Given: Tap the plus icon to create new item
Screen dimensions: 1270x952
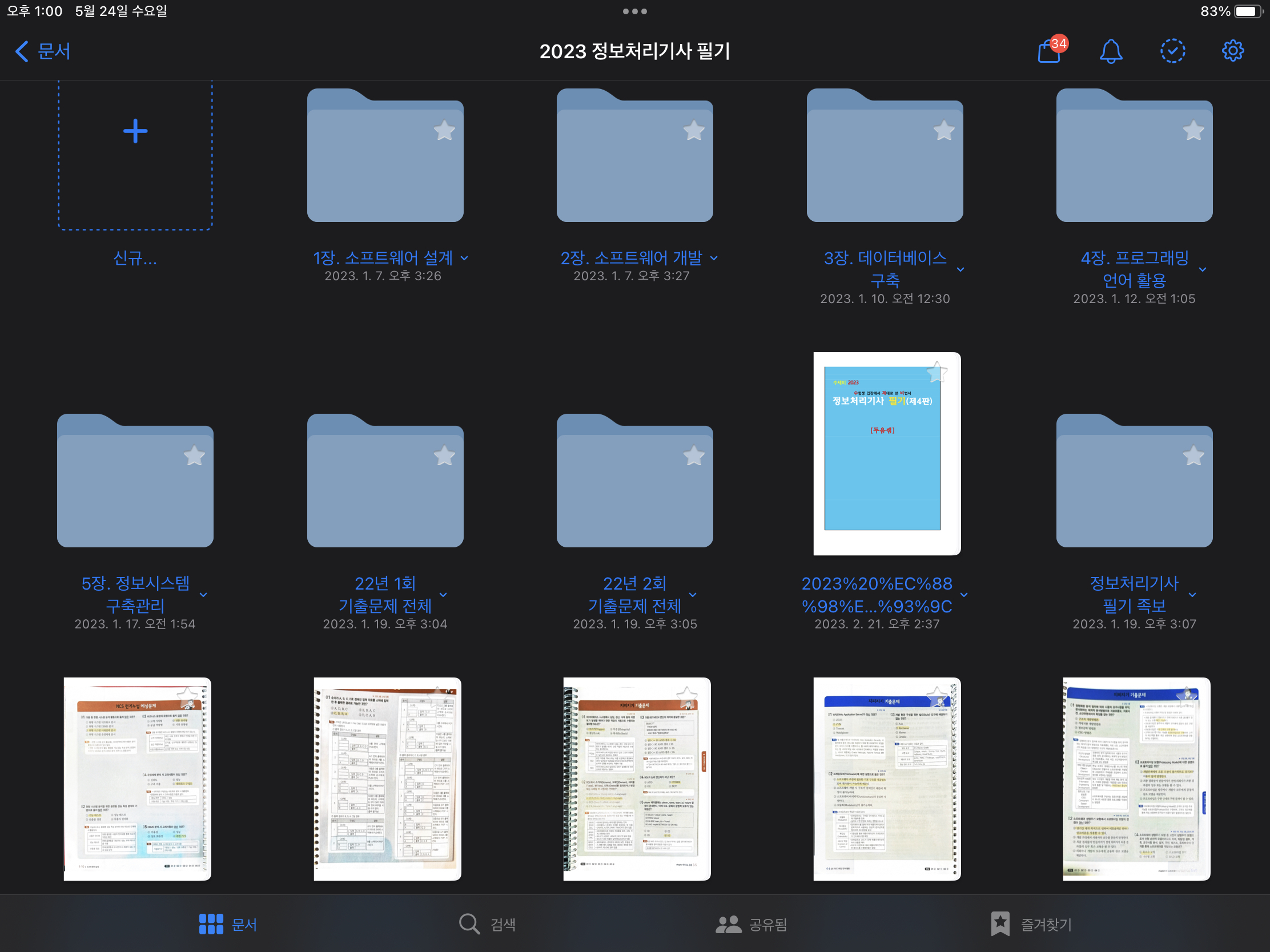Looking at the screenshot, I should click(x=135, y=131).
